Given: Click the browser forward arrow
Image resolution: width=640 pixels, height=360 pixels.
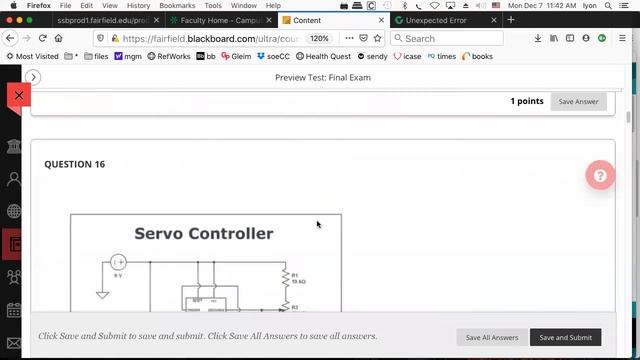Looking at the screenshot, I should pyautogui.click(x=27, y=38).
